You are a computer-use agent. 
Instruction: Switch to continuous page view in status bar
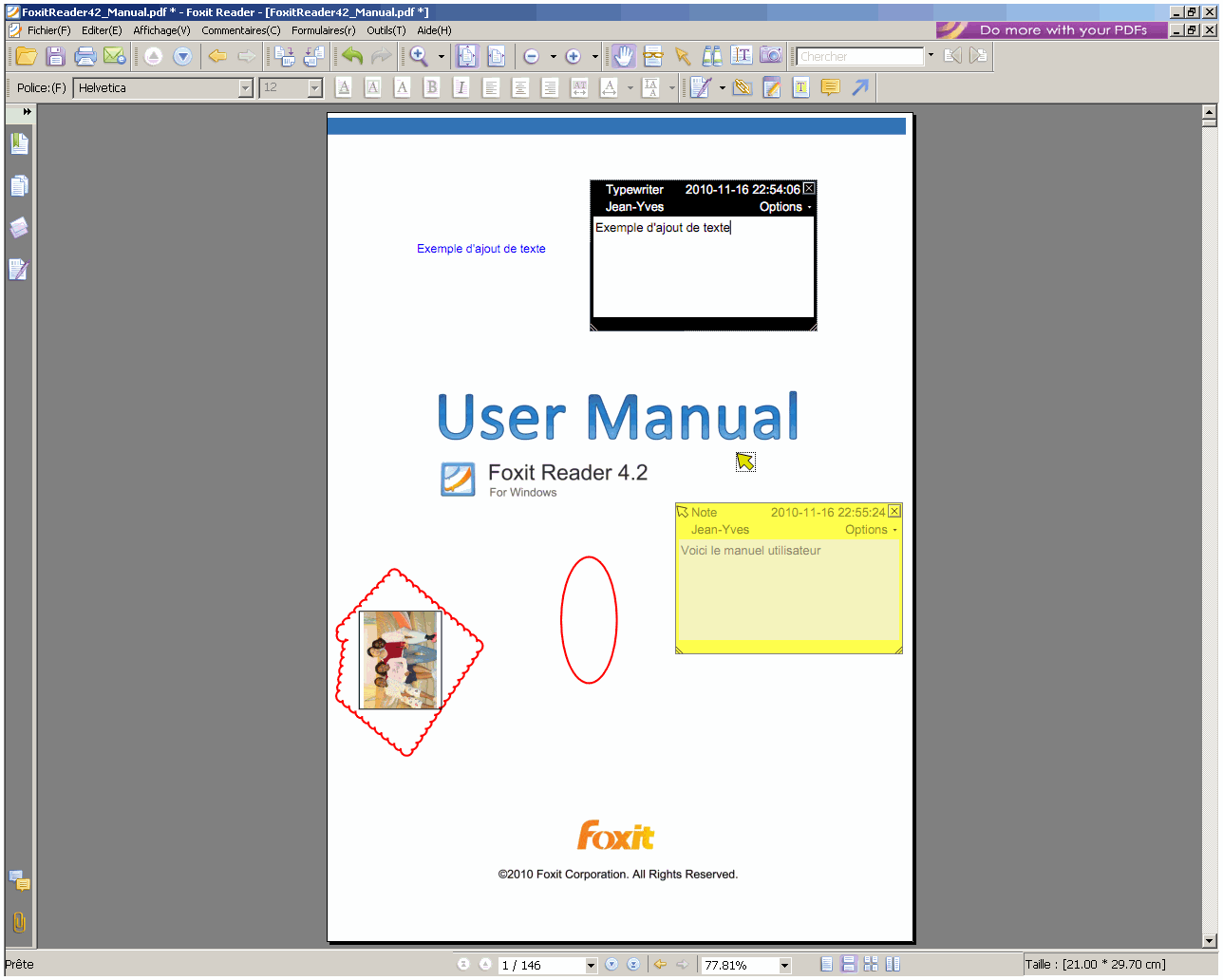[x=849, y=964]
